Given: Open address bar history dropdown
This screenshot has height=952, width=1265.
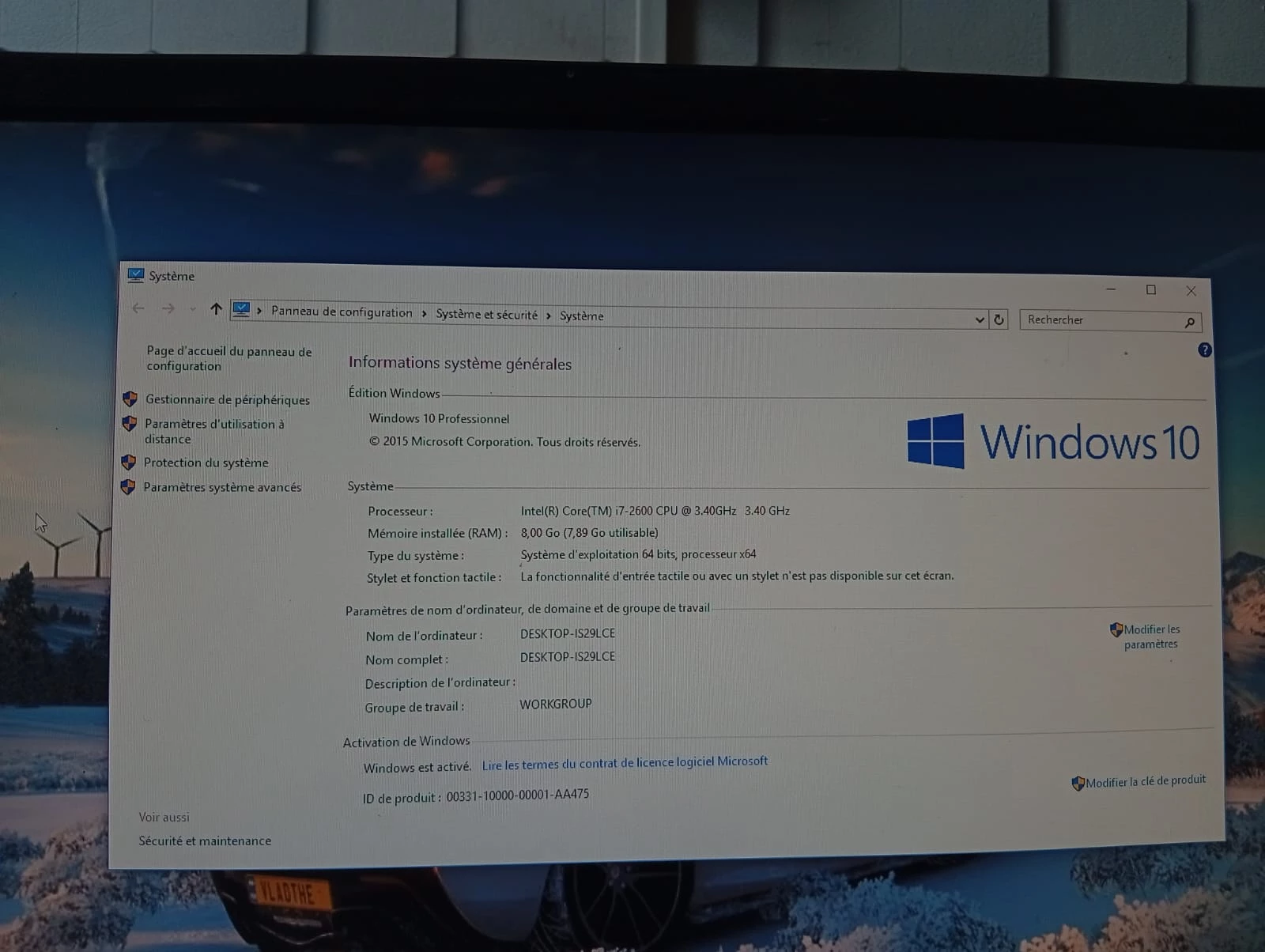Looking at the screenshot, I should (x=980, y=319).
